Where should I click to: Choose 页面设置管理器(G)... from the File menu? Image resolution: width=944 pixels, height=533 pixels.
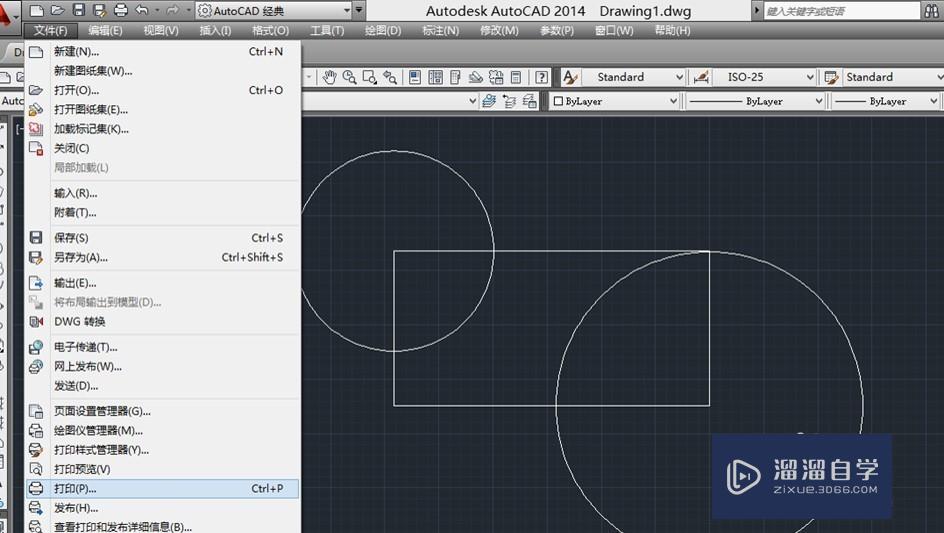163,411
